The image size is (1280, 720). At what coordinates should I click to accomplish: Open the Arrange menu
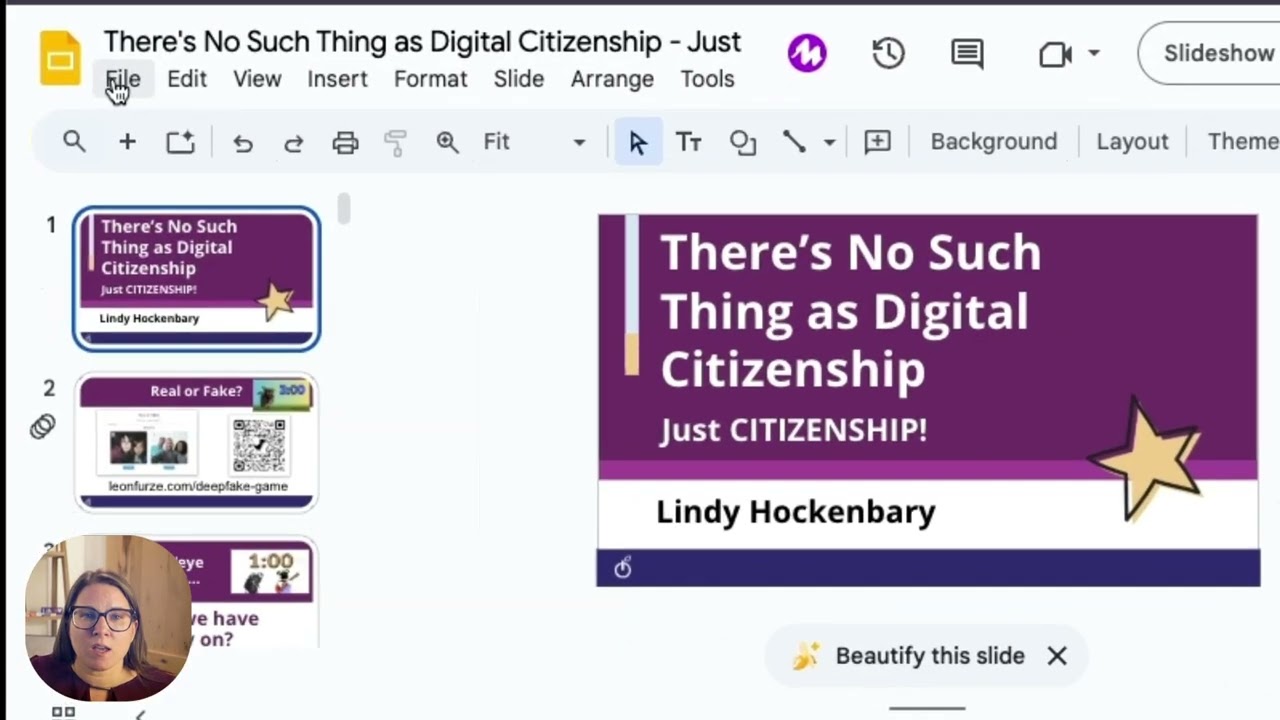coord(612,79)
